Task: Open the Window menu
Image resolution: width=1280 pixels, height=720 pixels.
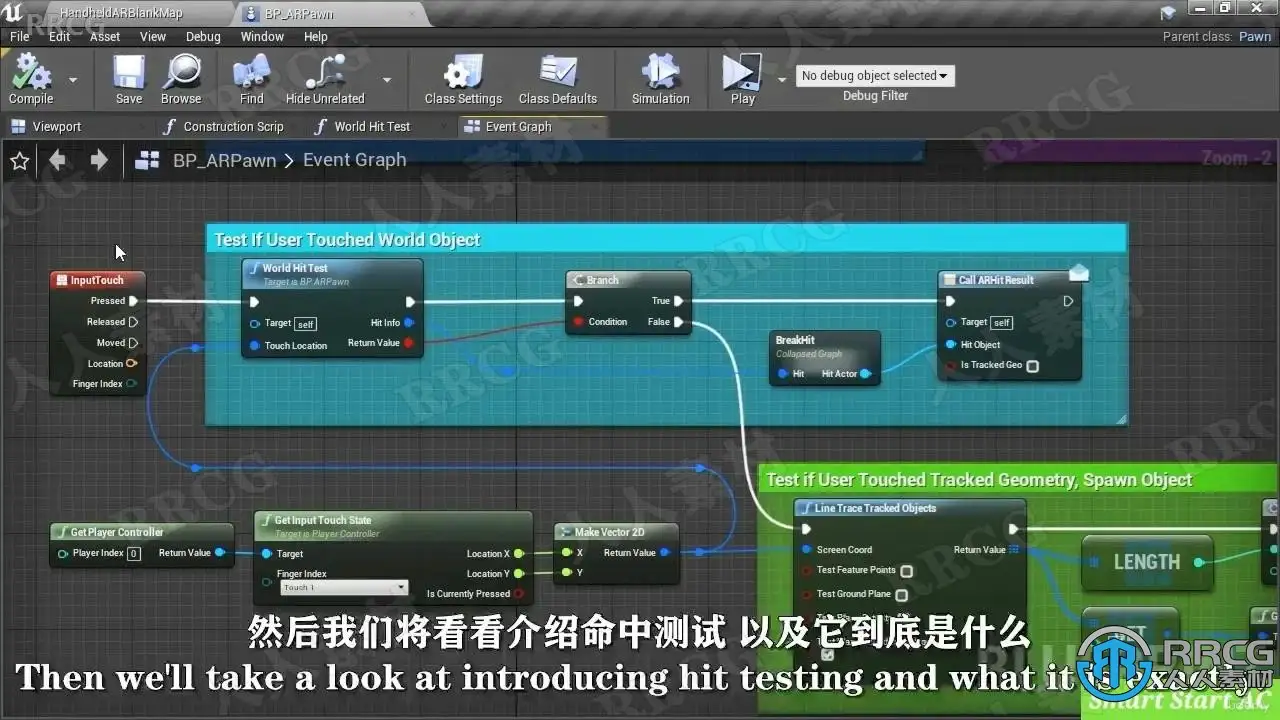Action: click(x=262, y=36)
